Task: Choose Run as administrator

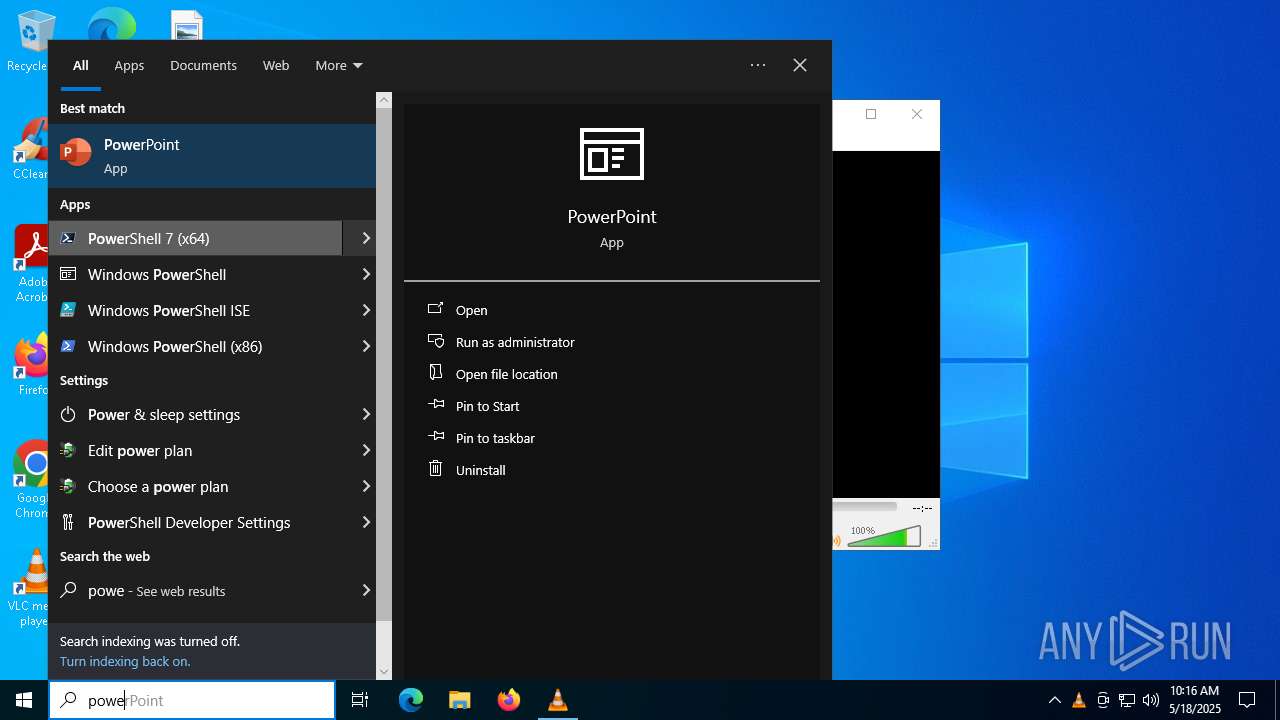Action: pyautogui.click(x=515, y=342)
